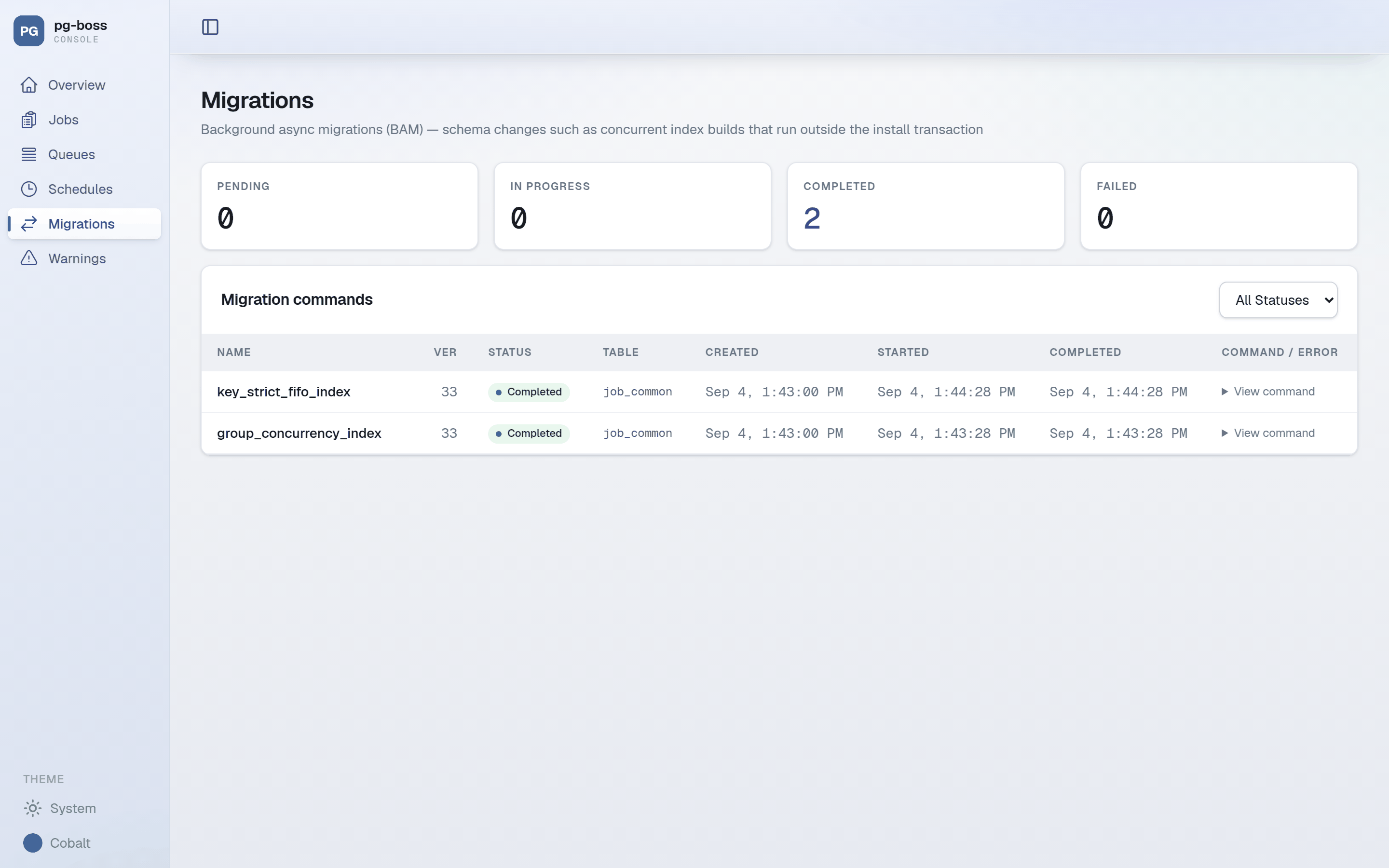Click the TABLE column header
The height and width of the screenshot is (868, 1389).
pyautogui.click(x=620, y=352)
